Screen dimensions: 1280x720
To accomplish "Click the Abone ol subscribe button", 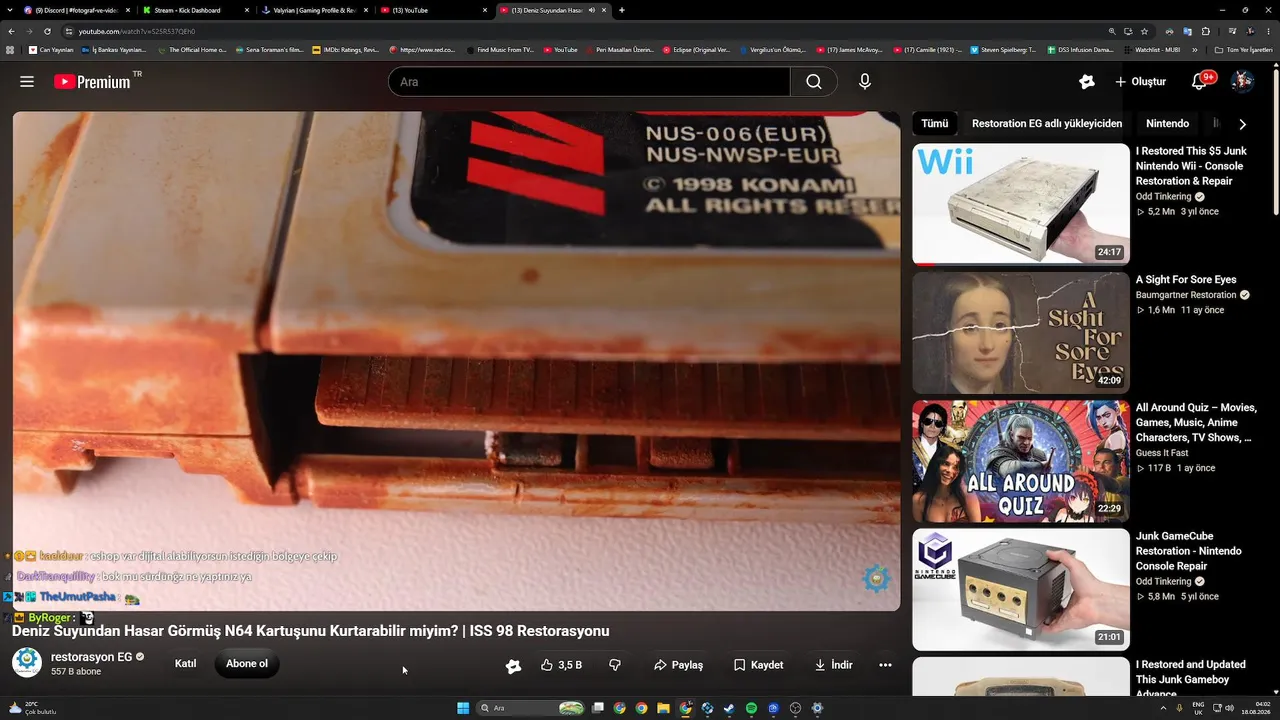I will 247,664.
